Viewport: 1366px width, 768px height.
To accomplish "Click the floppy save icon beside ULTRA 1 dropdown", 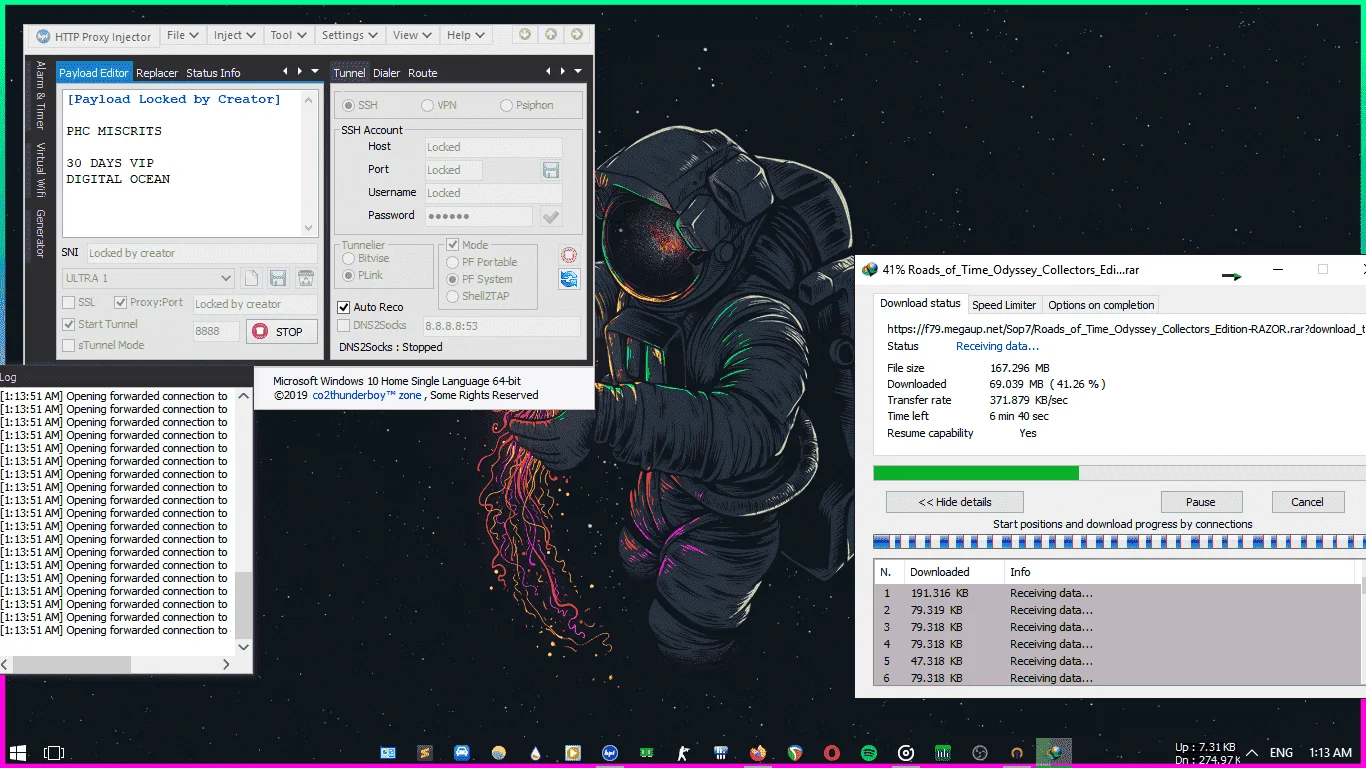I will (278, 278).
